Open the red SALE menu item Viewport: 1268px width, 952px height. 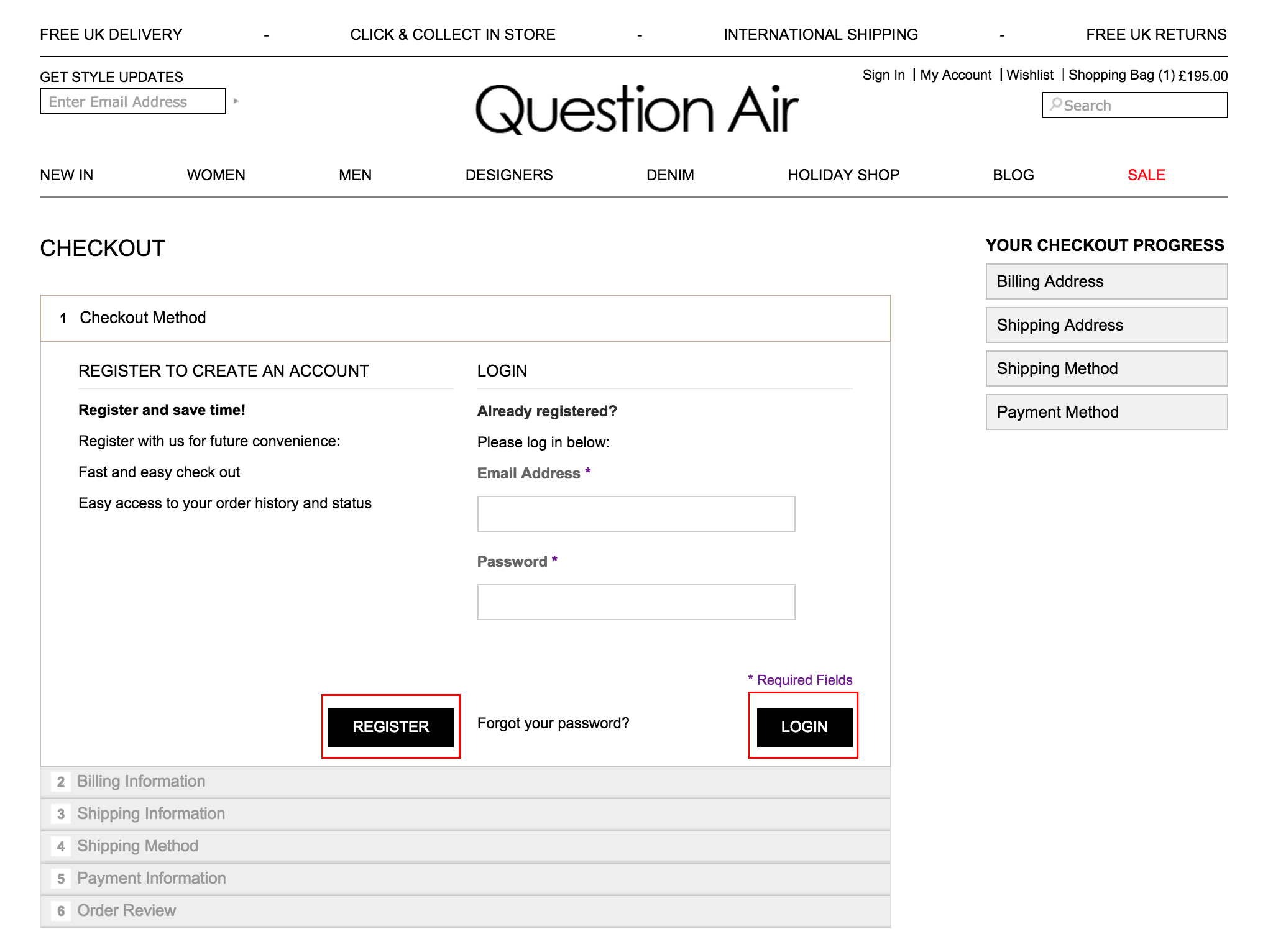pyautogui.click(x=1146, y=175)
